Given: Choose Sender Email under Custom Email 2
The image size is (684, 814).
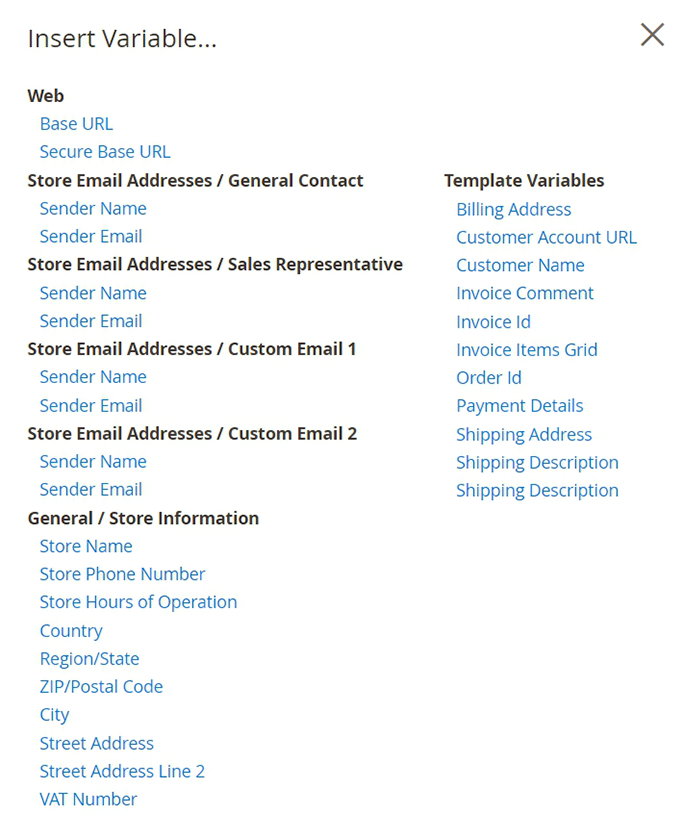Looking at the screenshot, I should pyautogui.click(x=91, y=489).
